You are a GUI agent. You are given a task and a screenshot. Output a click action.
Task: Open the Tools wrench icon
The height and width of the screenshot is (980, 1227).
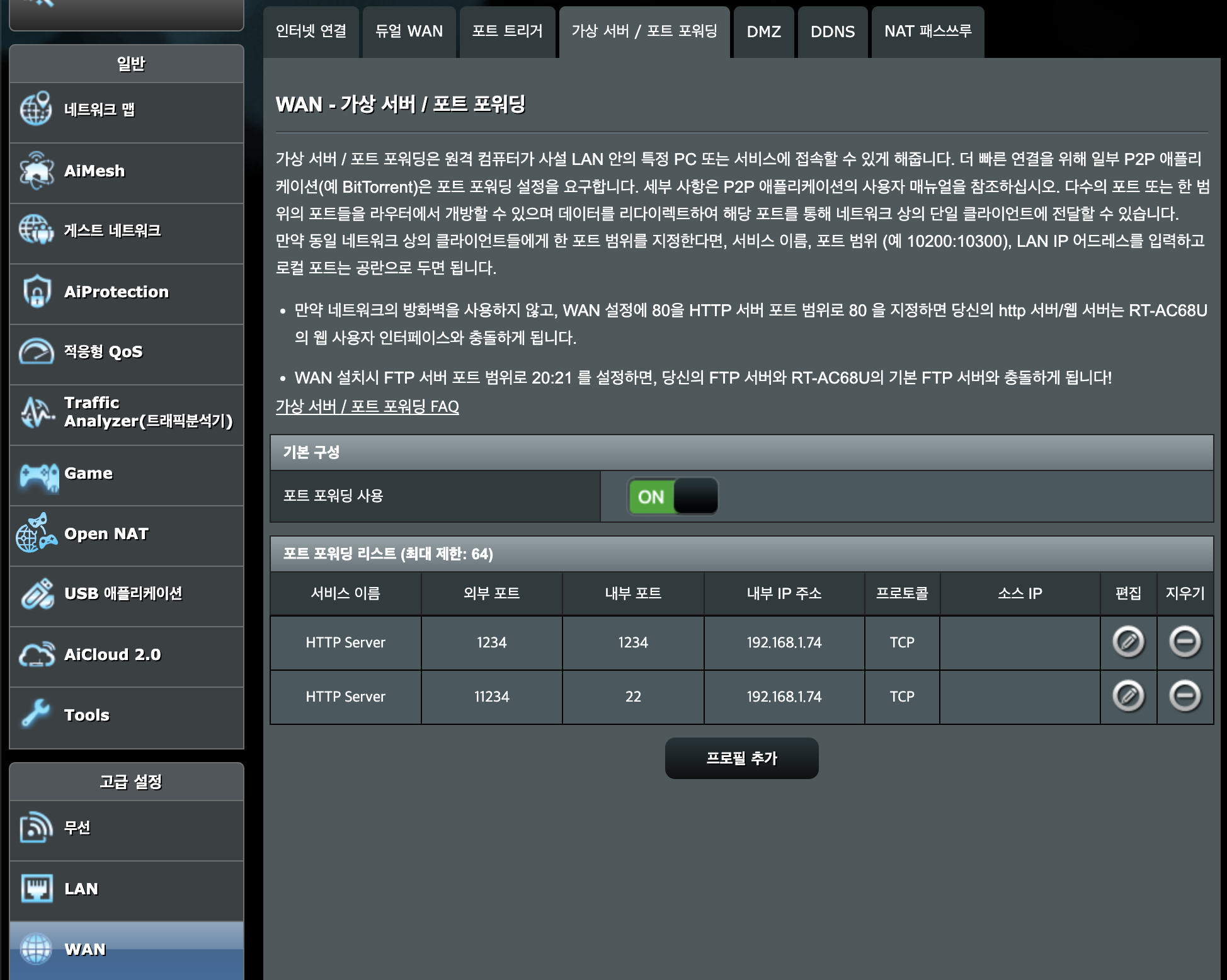click(x=36, y=715)
